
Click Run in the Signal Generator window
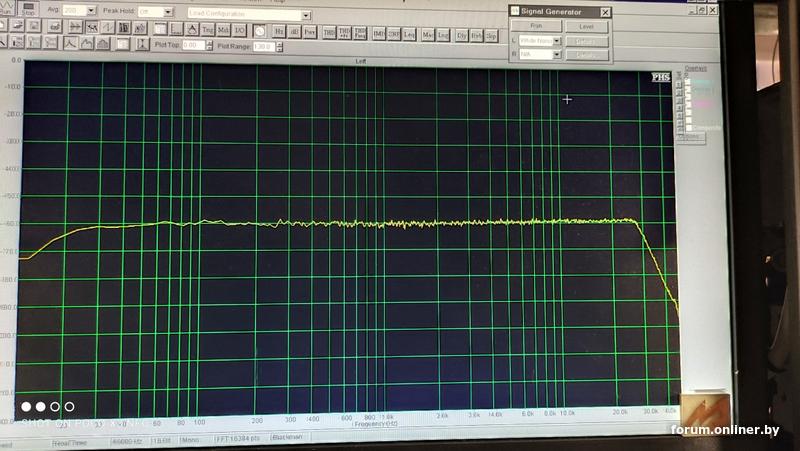pyautogui.click(x=536, y=26)
